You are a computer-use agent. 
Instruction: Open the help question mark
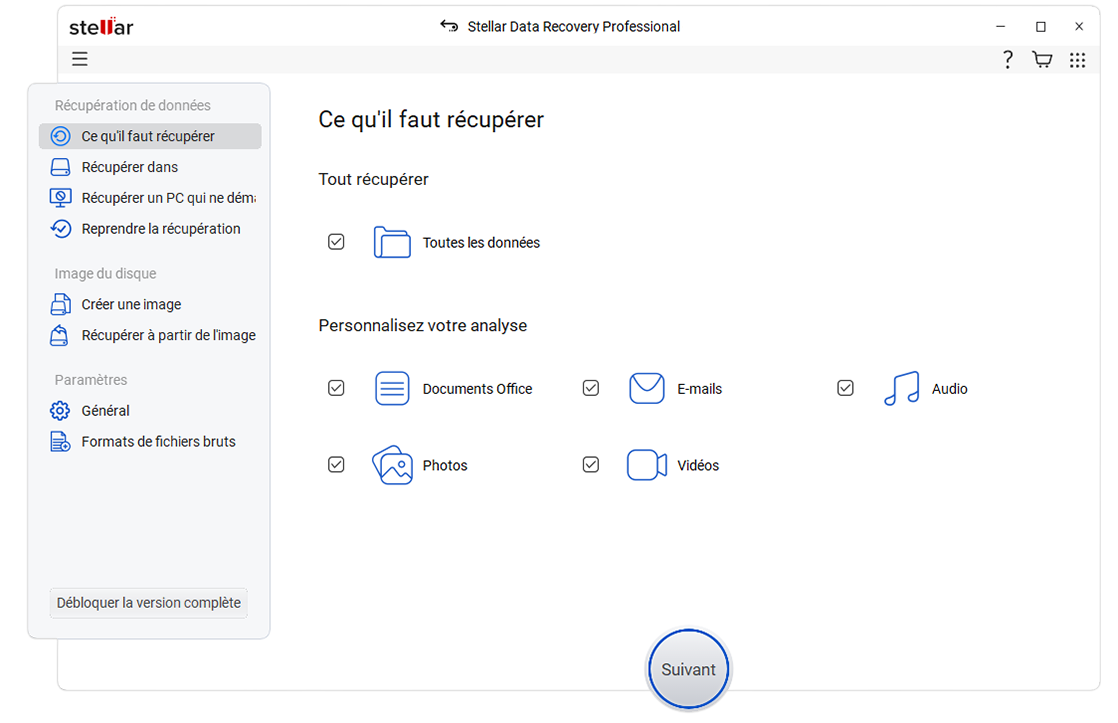[x=1007, y=59]
